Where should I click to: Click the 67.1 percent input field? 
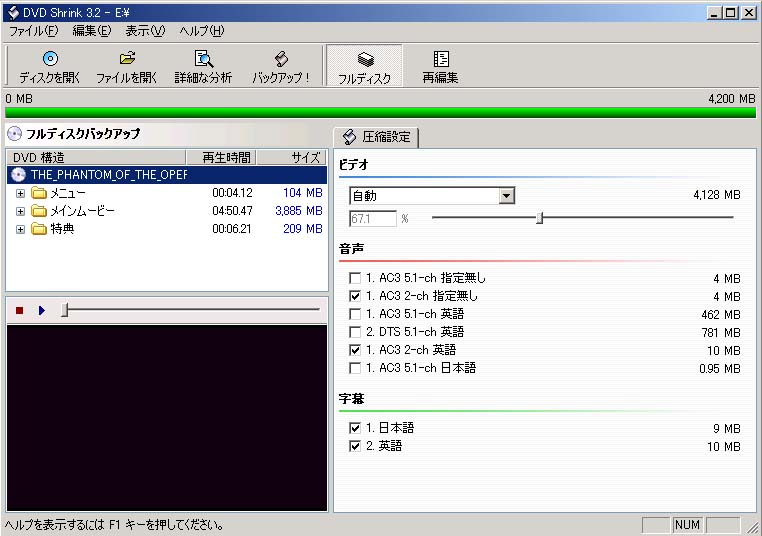coord(373,219)
